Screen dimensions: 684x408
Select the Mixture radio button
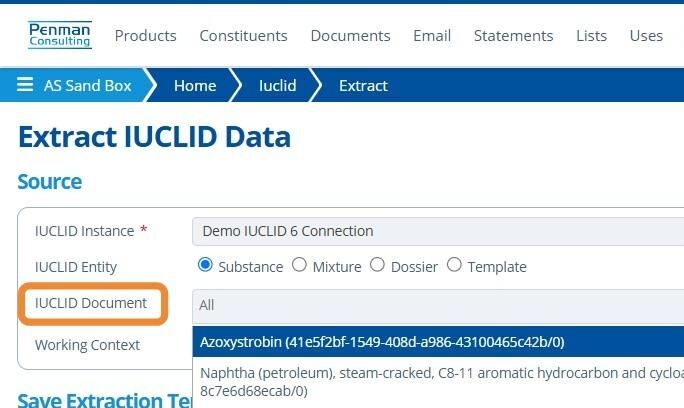coord(299,266)
